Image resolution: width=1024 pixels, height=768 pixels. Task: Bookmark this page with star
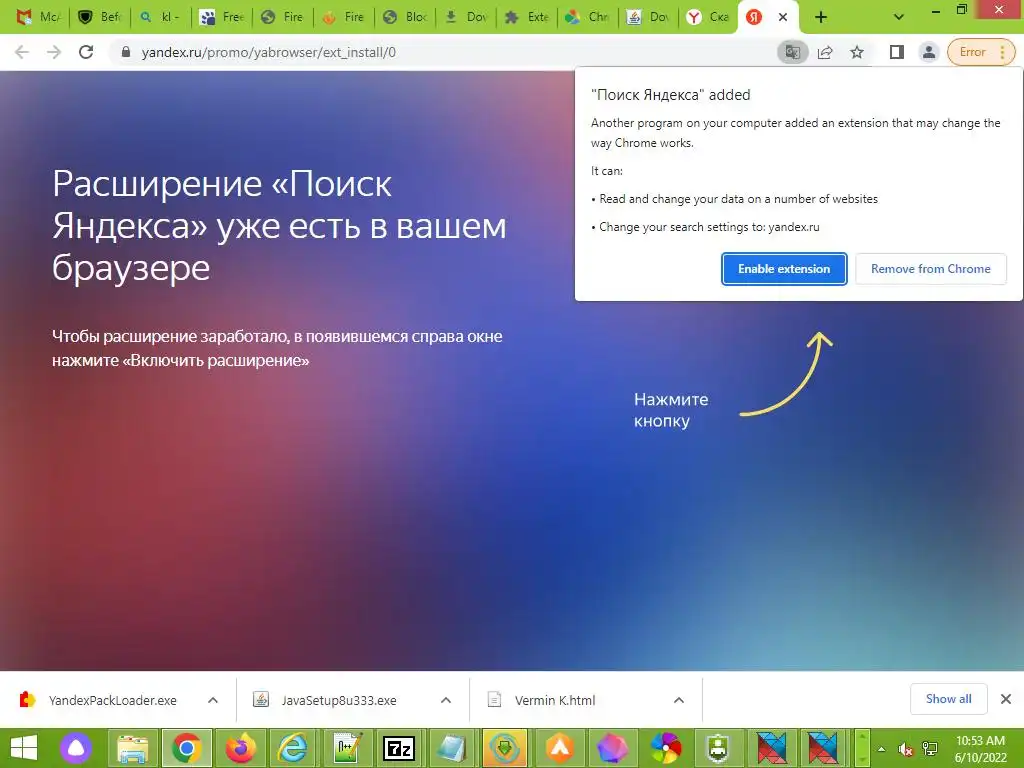click(857, 52)
